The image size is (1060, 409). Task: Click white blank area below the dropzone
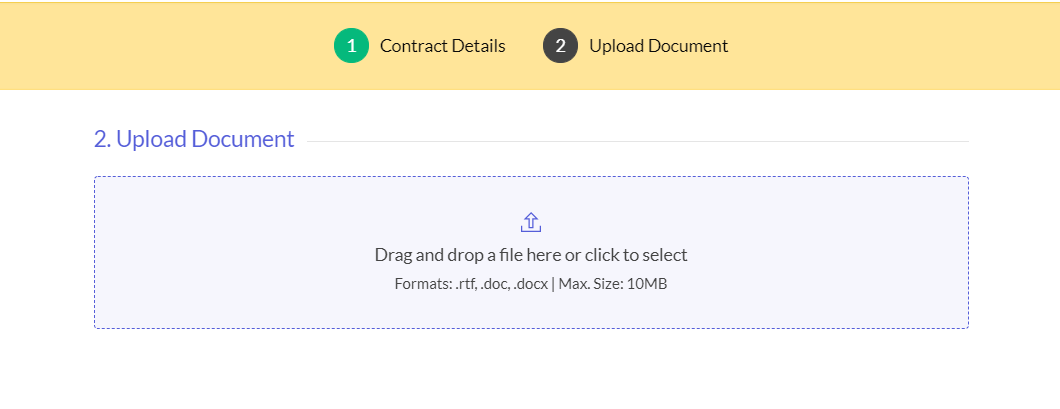point(530,370)
